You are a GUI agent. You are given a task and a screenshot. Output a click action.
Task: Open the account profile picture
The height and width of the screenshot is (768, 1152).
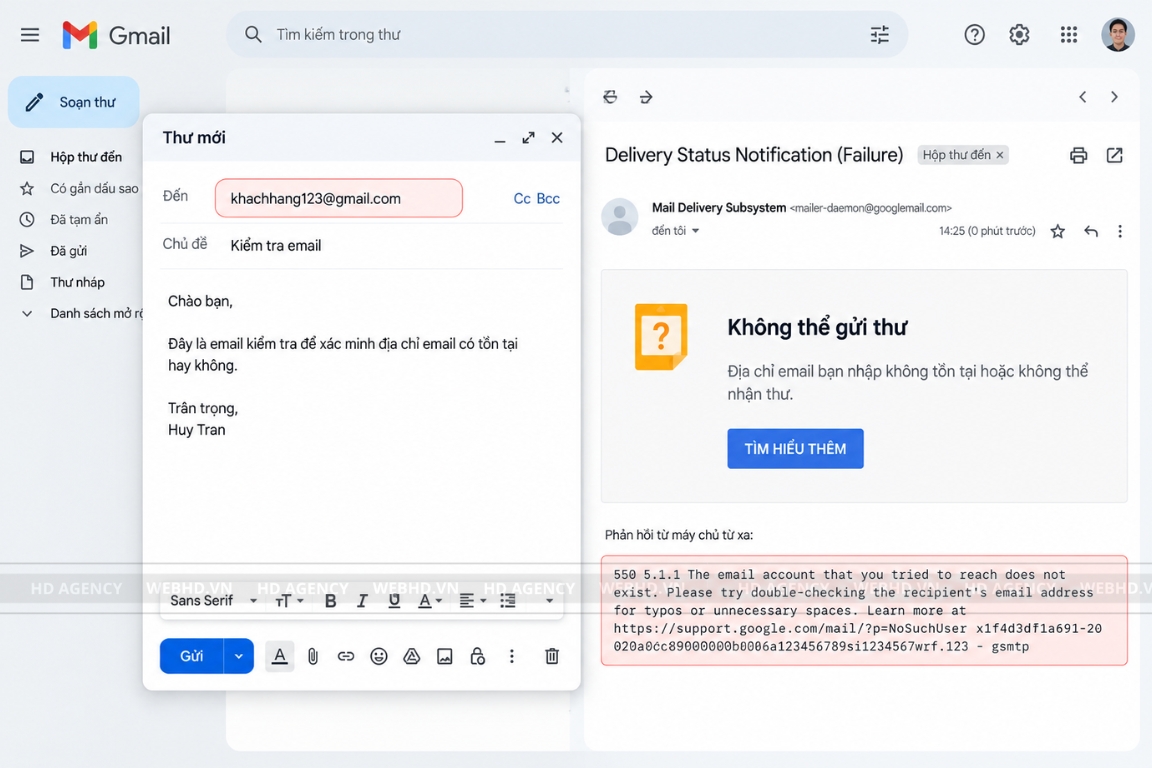pos(1117,35)
